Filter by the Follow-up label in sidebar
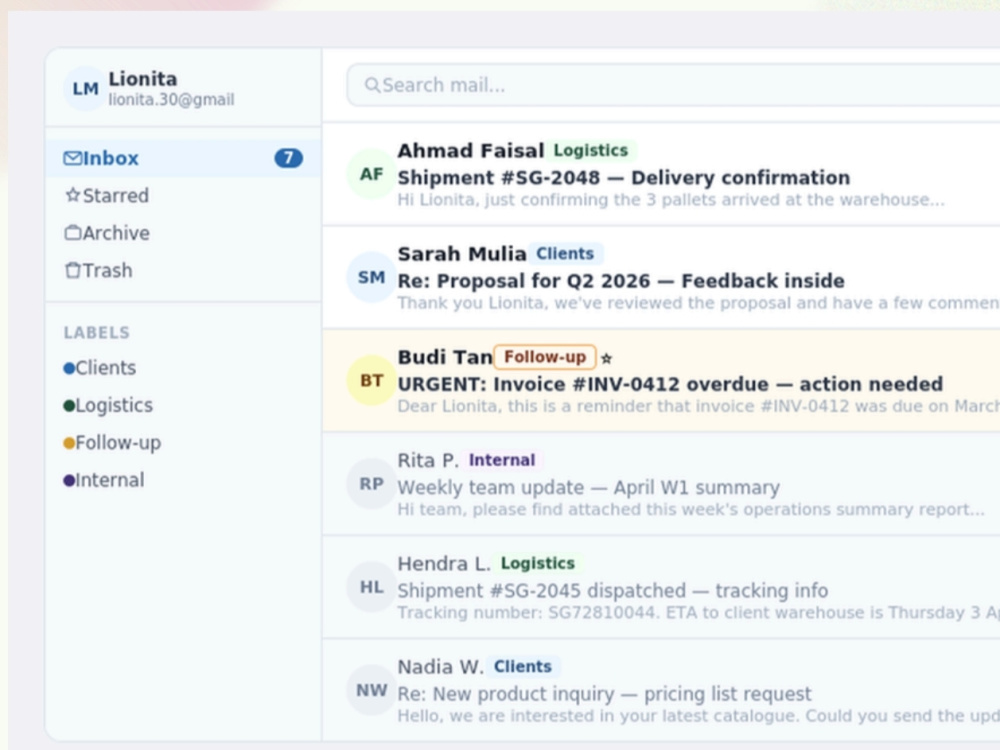The image size is (1000, 750). click(x=183, y=443)
